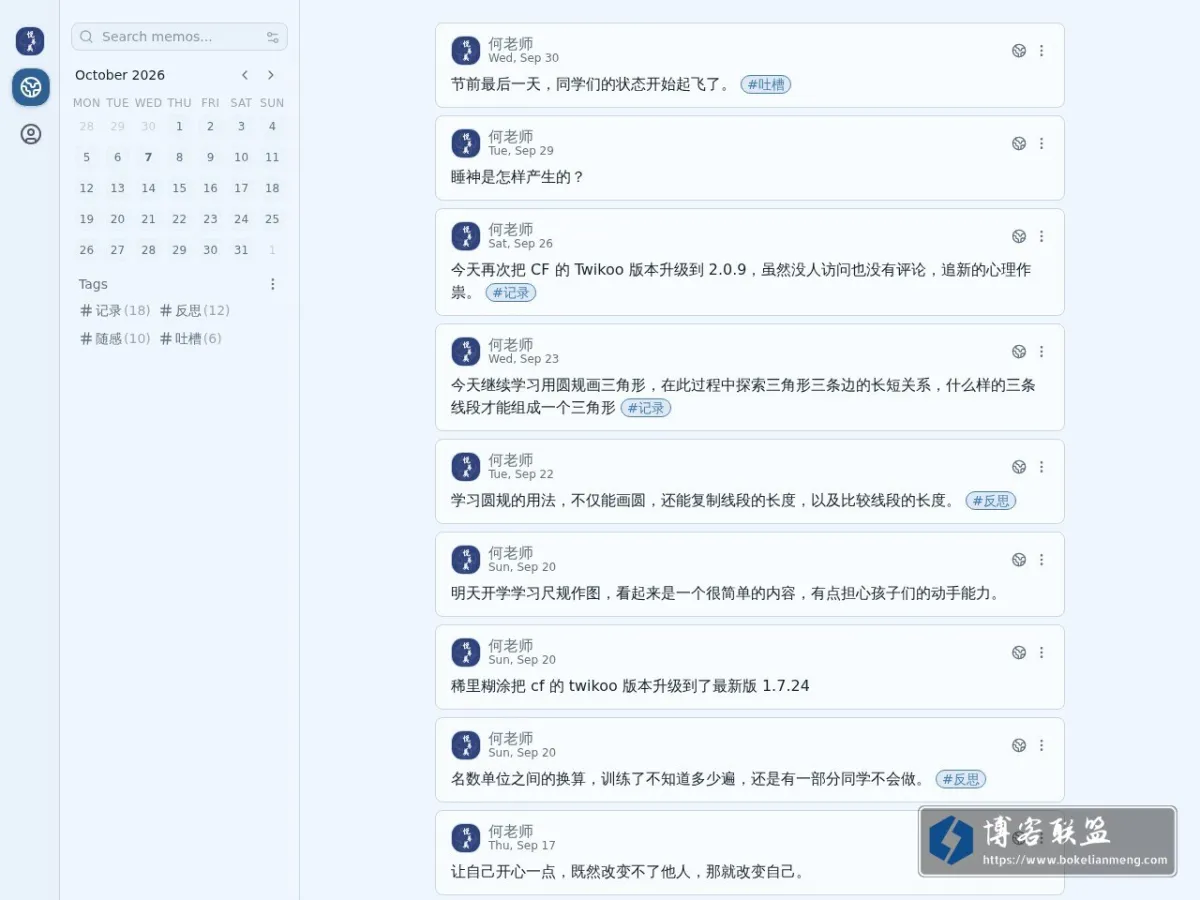Click 何老师 name on Sep 29 memo

pyautogui.click(x=511, y=137)
